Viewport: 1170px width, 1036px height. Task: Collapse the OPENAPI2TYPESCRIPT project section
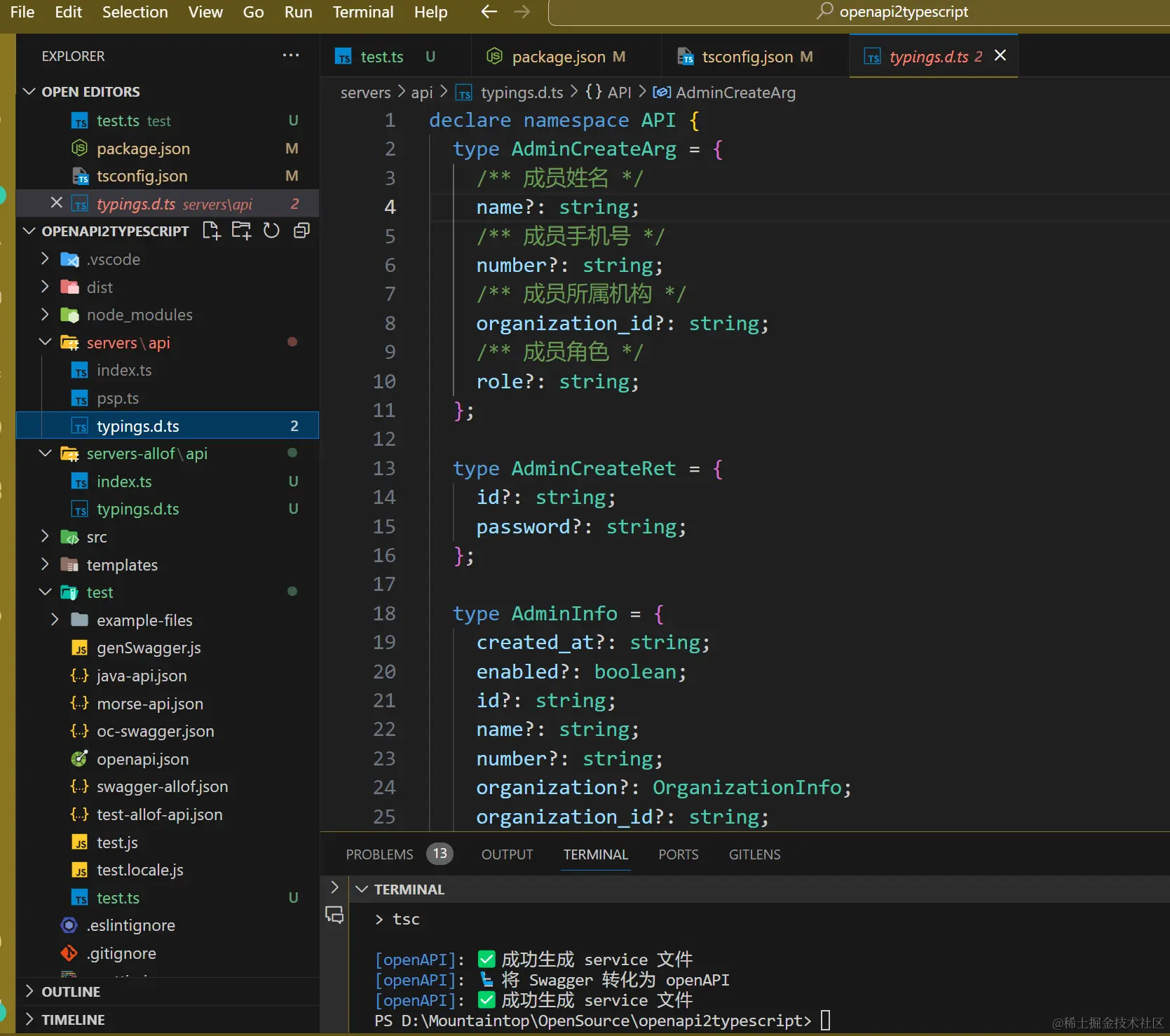tap(29, 231)
